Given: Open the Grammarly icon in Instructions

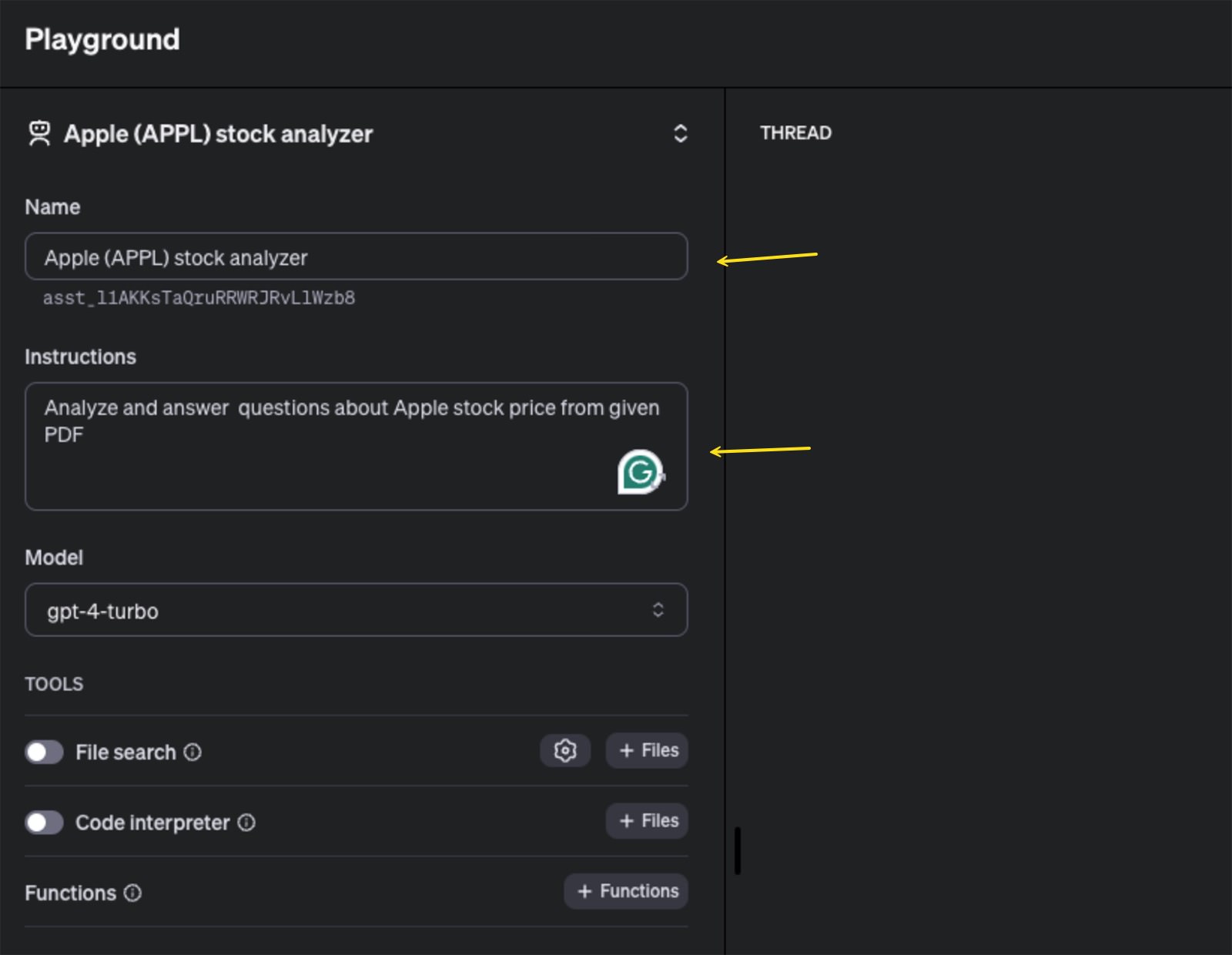Looking at the screenshot, I should pyautogui.click(x=640, y=472).
